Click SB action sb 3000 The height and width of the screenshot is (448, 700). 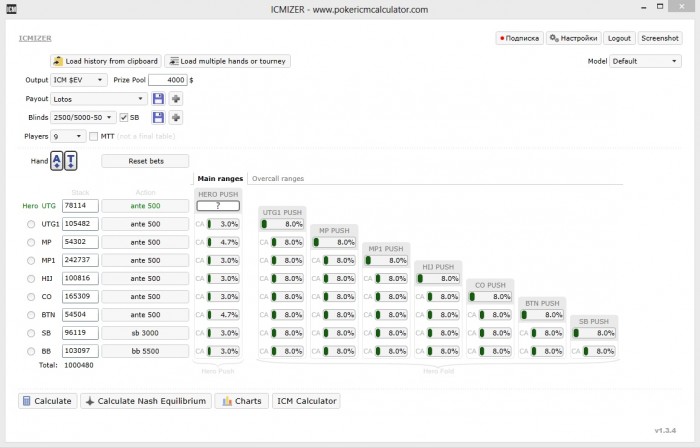click(x=145, y=333)
